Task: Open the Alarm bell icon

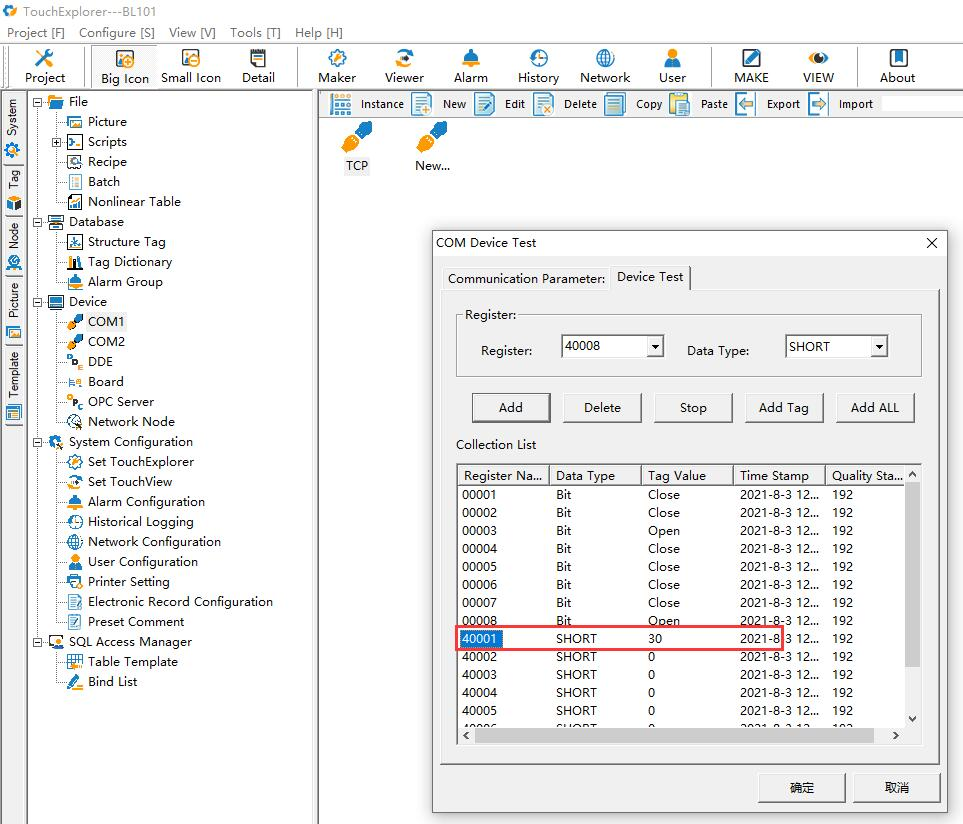Action: pos(471,66)
